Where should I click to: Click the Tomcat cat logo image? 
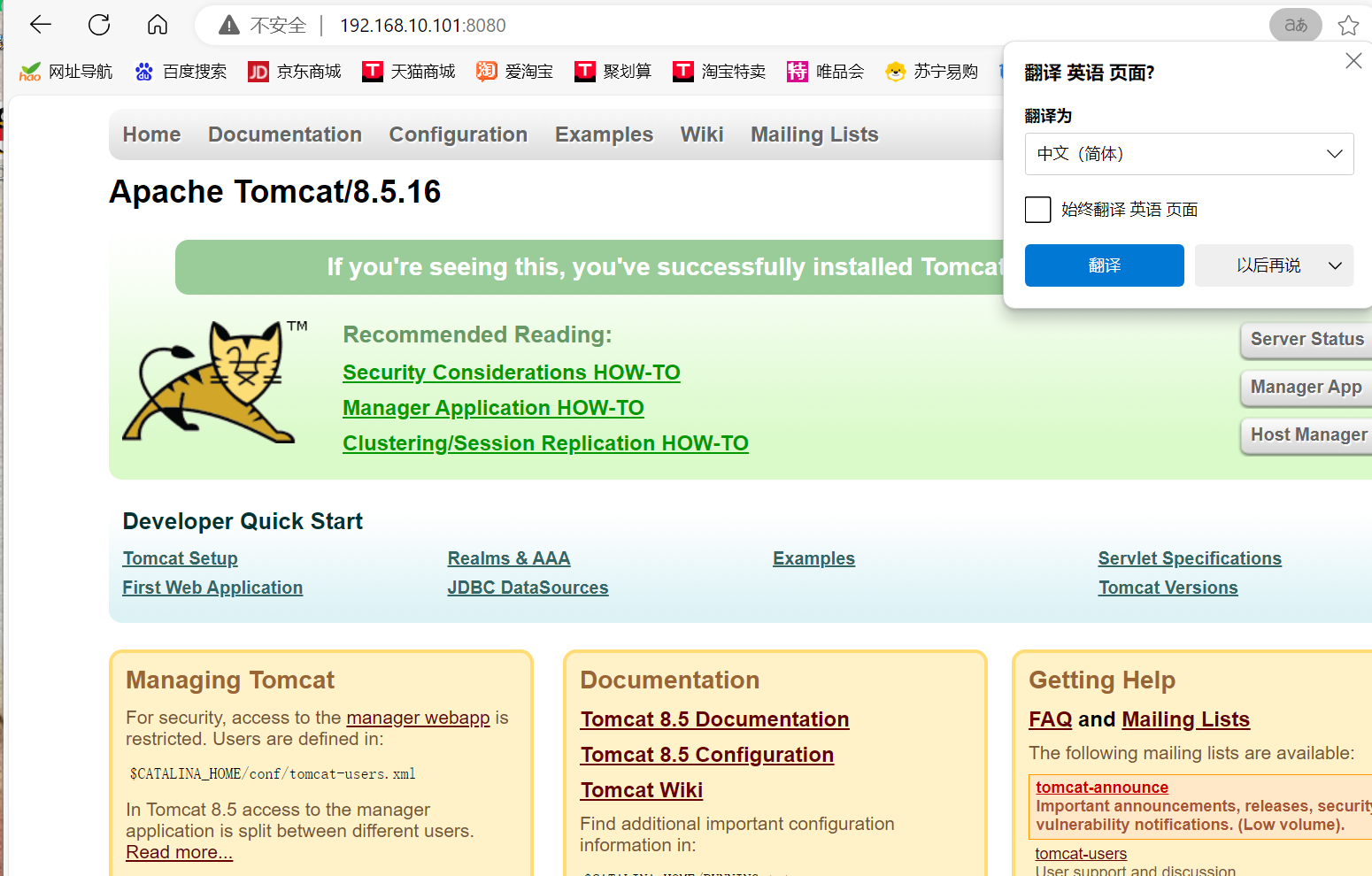pyautogui.click(x=214, y=382)
